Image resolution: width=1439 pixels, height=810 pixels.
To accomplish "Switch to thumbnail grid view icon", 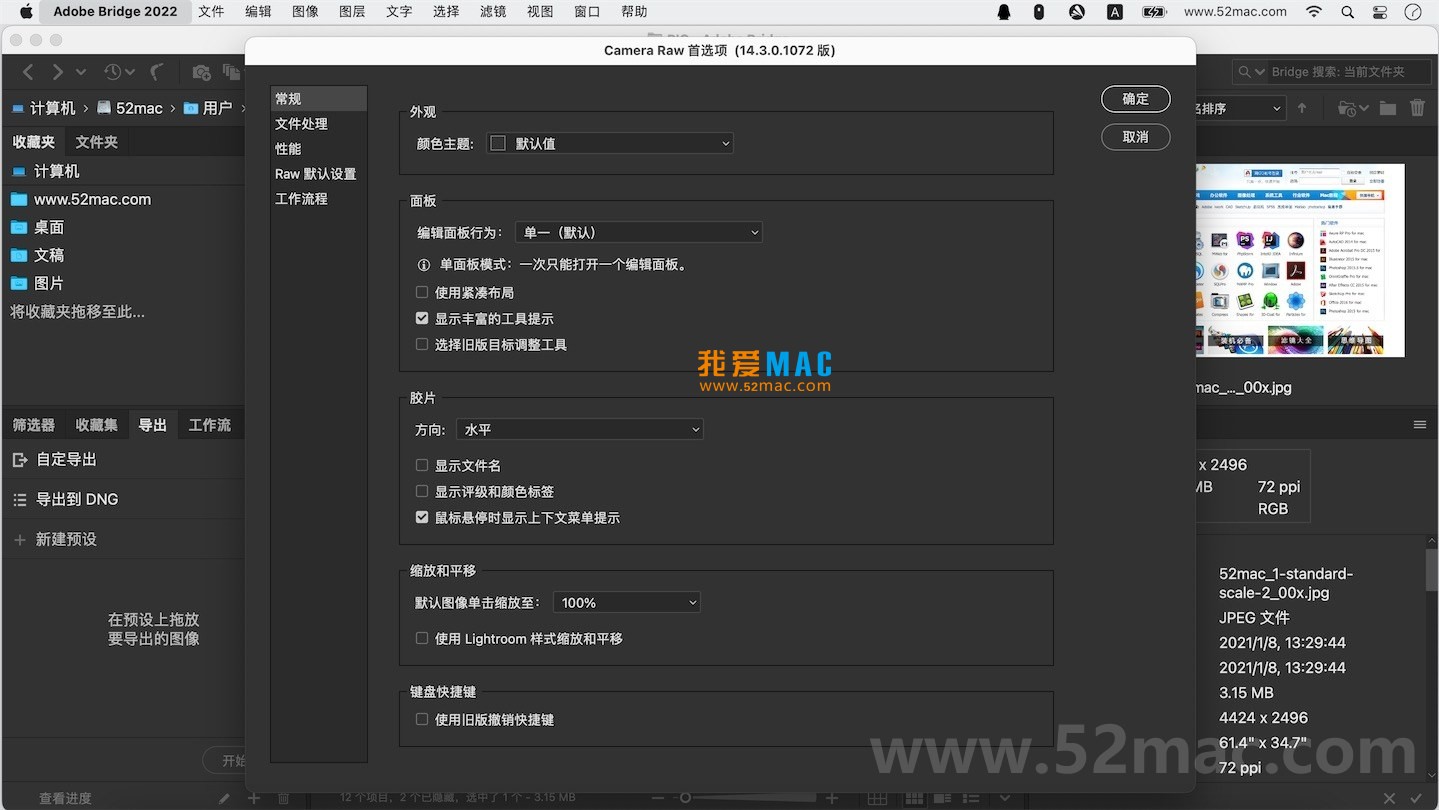I will pos(914,798).
